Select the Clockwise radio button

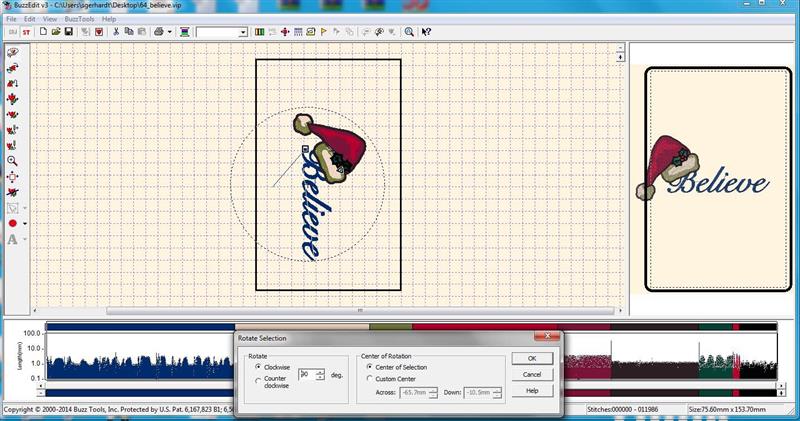pos(258,367)
